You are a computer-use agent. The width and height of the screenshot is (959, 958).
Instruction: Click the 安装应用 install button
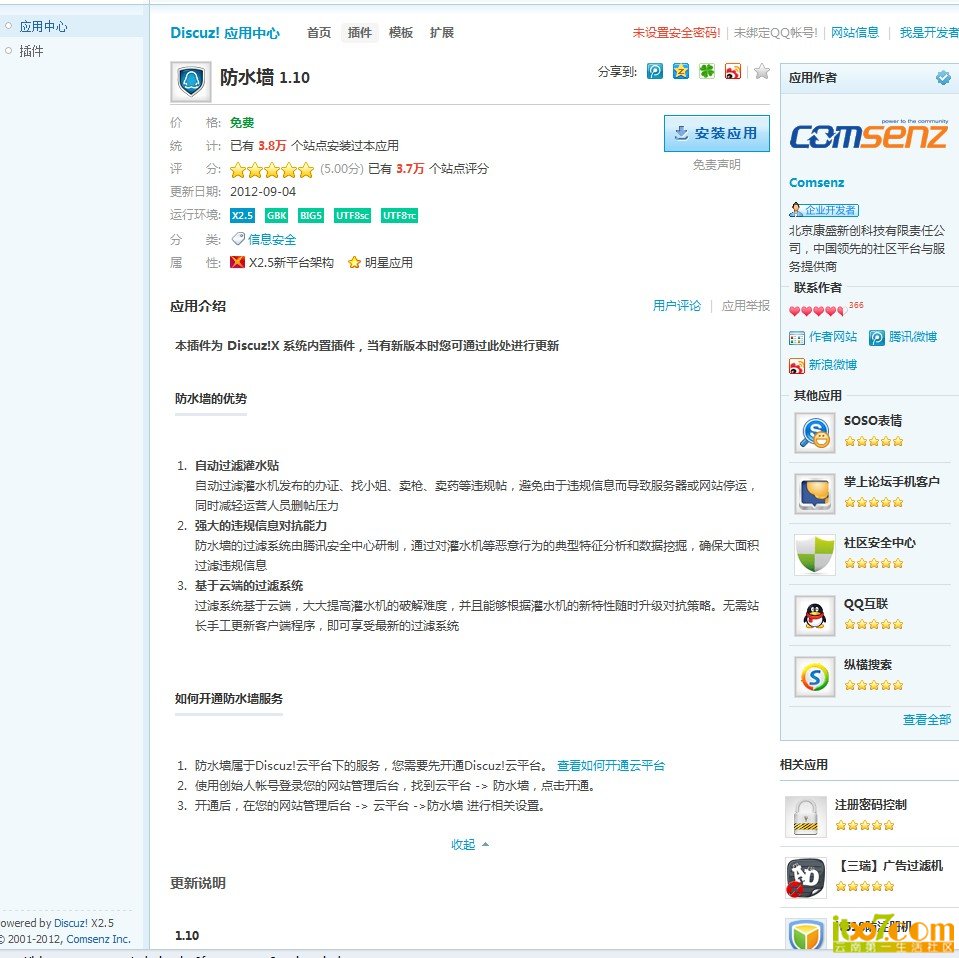[x=716, y=133]
